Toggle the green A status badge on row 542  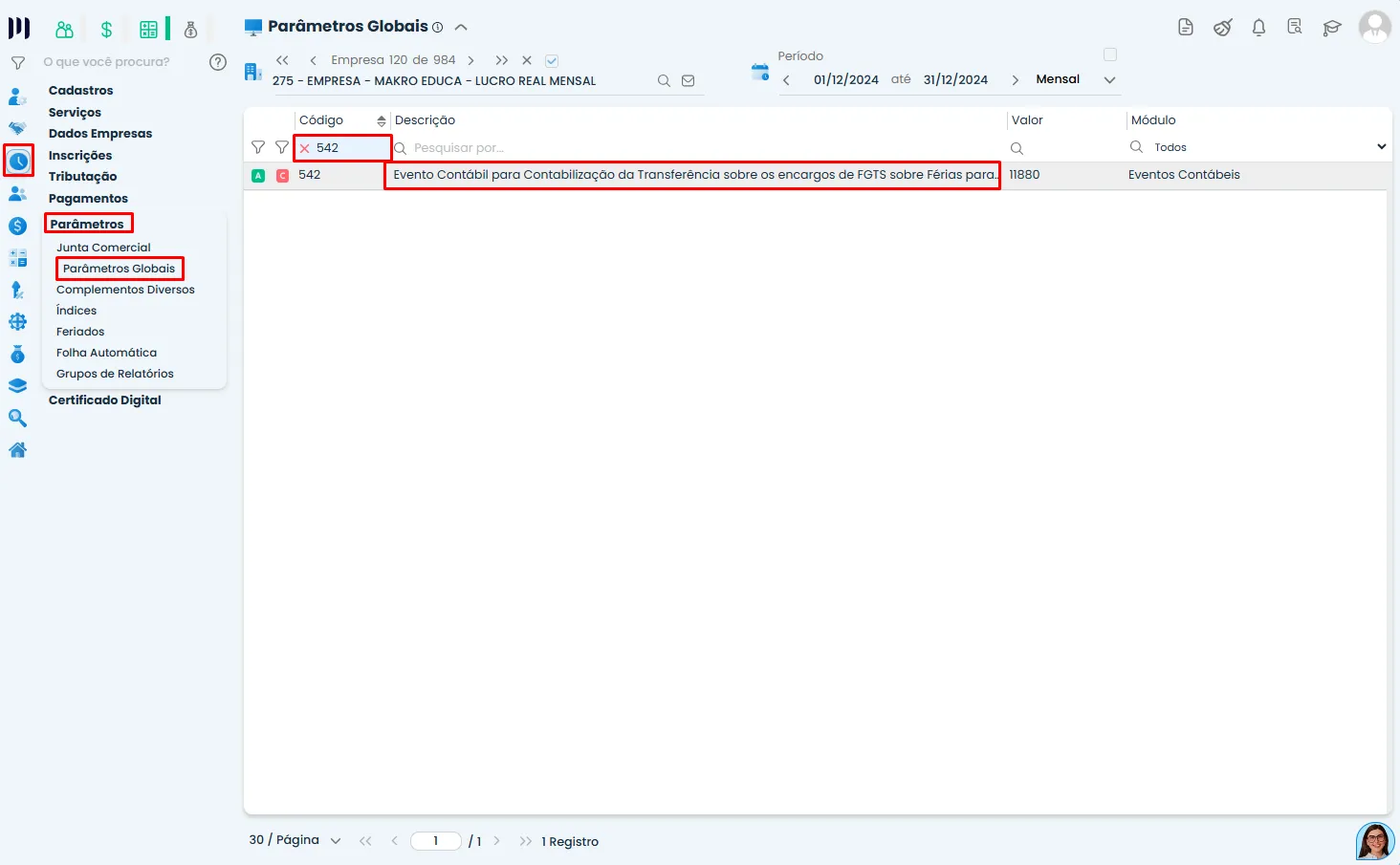(258, 176)
